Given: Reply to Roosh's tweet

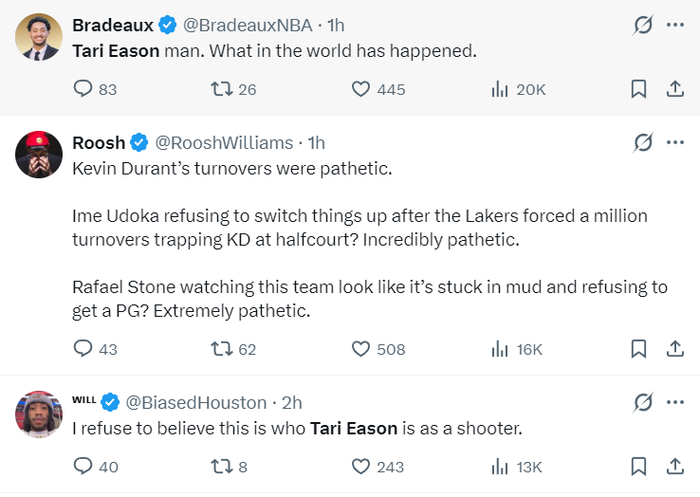Looking at the screenshot, I should 84,349.
